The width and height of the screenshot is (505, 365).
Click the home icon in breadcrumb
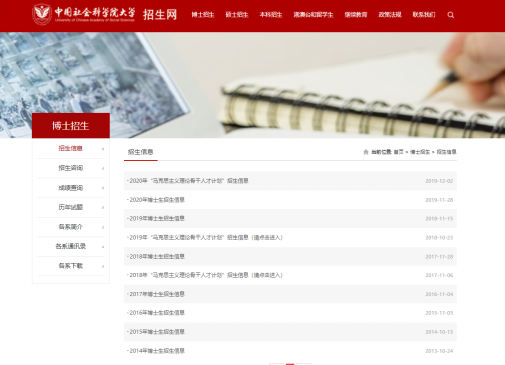tap(366, 152)
